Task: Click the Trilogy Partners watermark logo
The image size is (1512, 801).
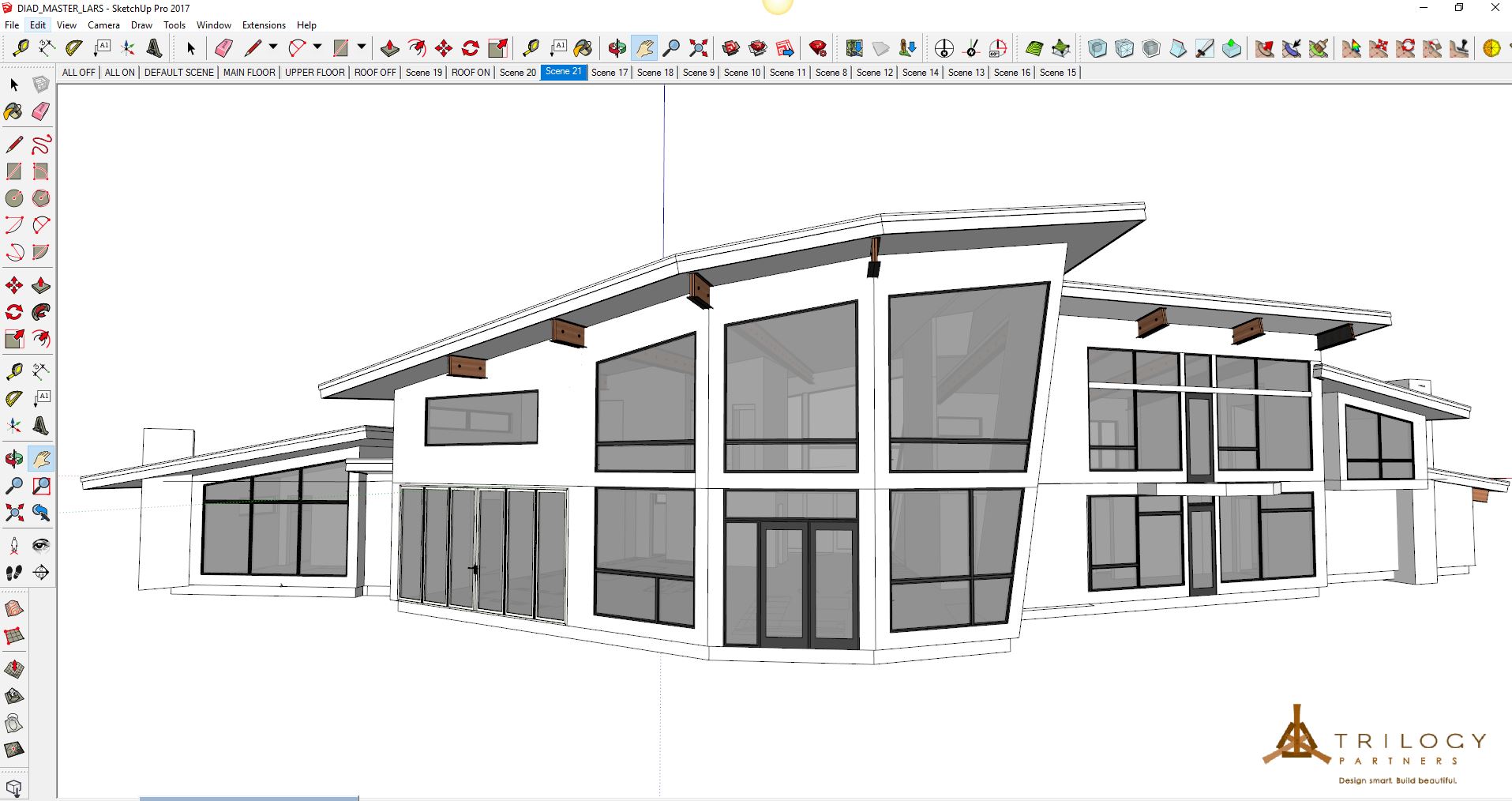Action: pyautogui.click(x=1373, y=743)
